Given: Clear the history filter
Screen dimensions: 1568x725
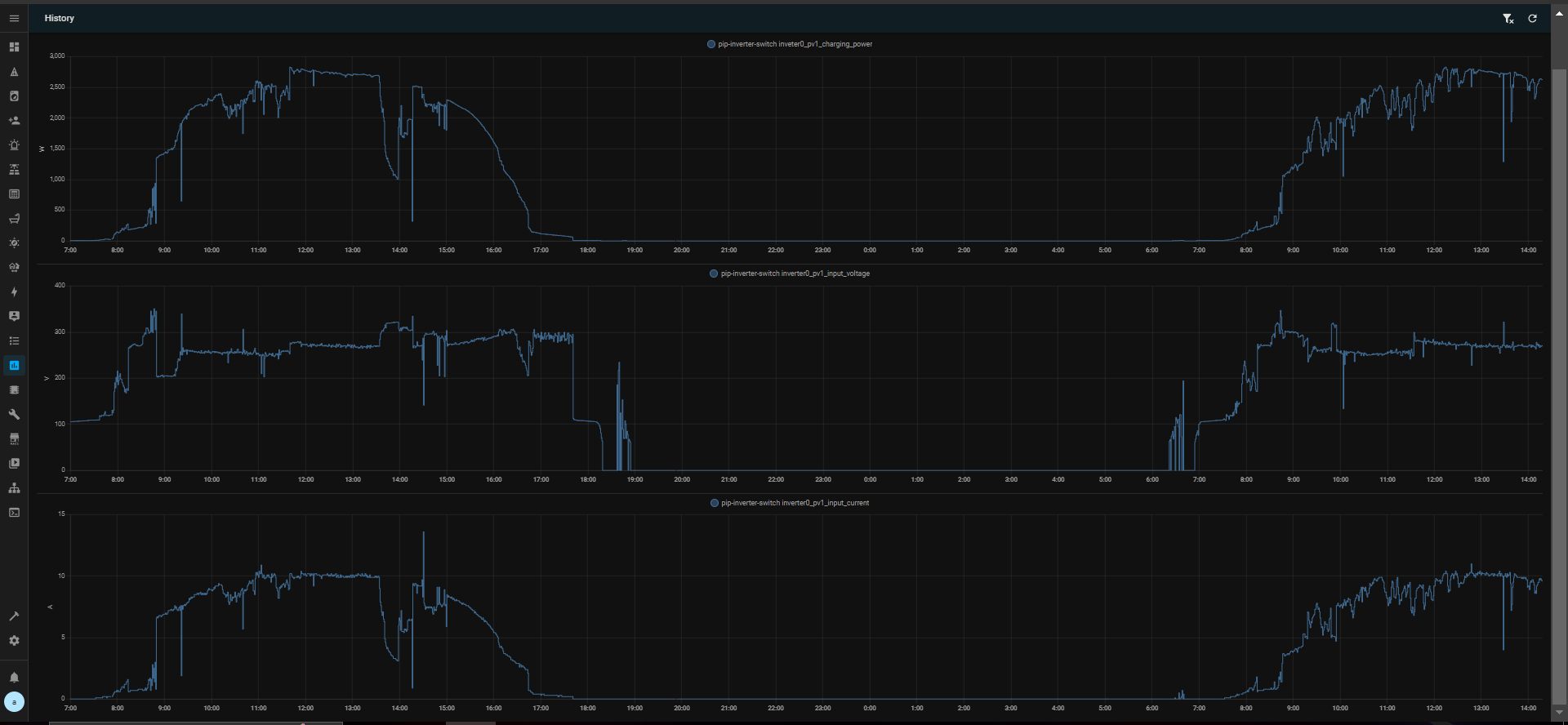Looking at the screenshot, I should [x=1508, y=18].
